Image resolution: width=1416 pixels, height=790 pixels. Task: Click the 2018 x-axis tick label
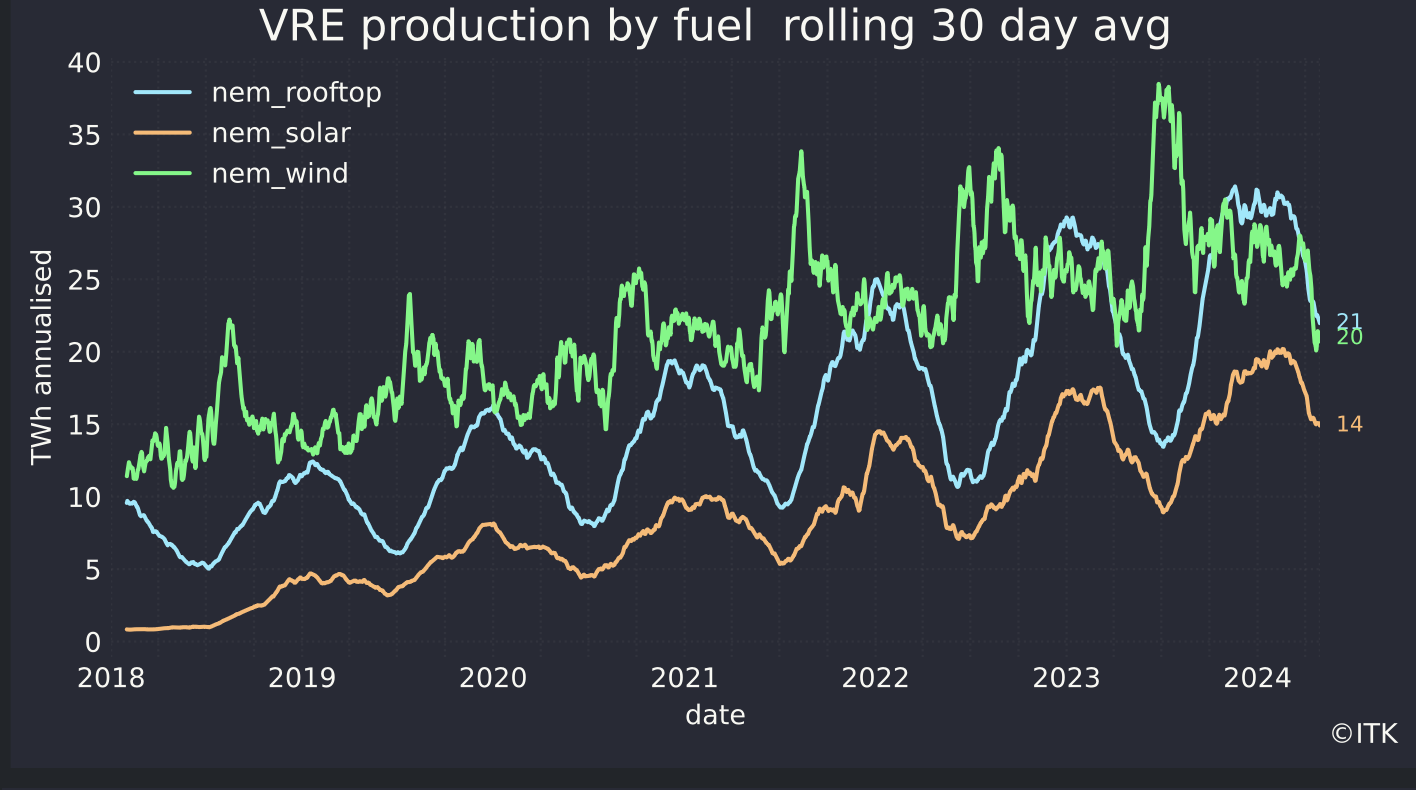111,679
